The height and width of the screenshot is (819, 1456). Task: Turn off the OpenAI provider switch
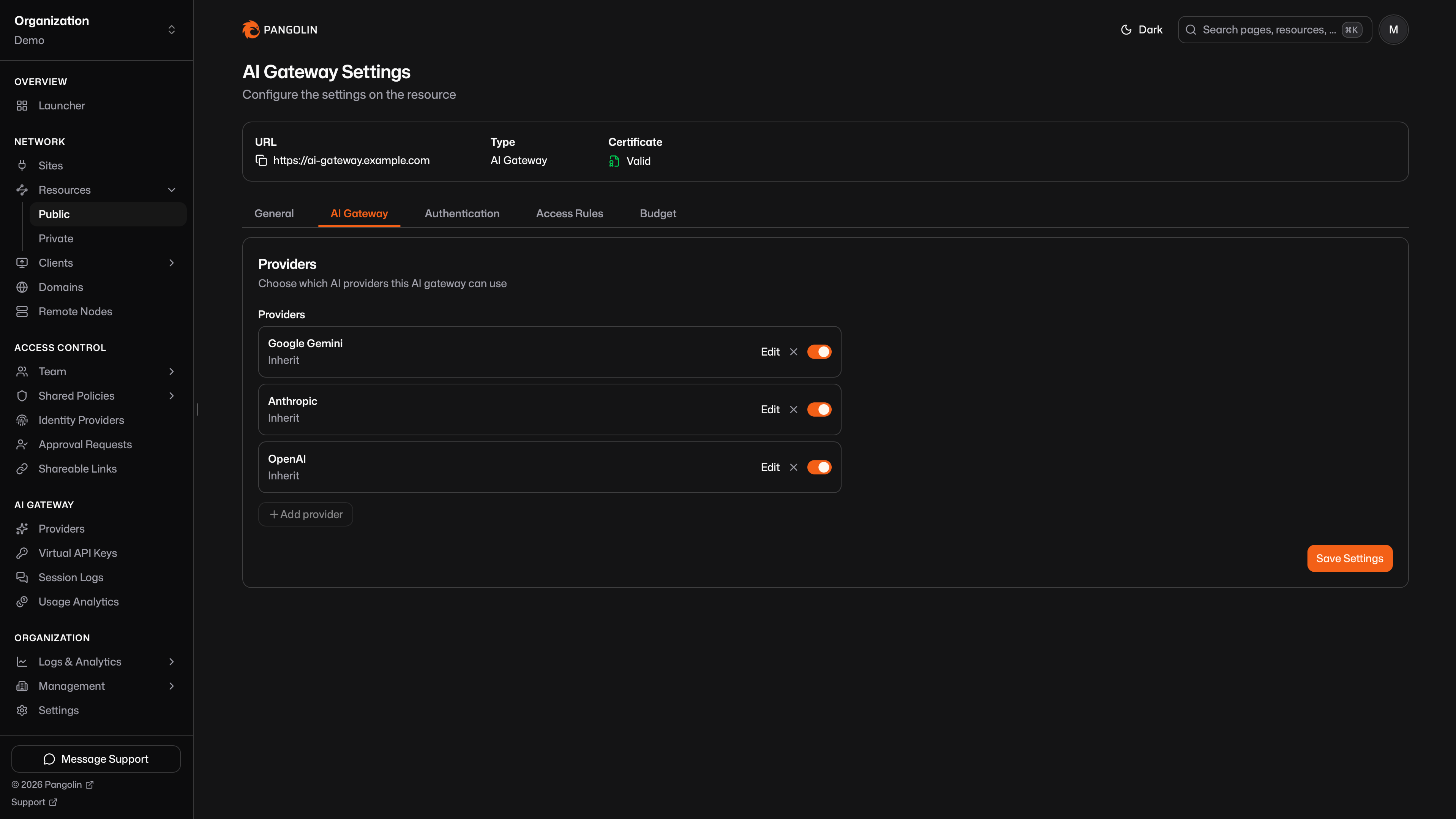[x=819, y=467]
